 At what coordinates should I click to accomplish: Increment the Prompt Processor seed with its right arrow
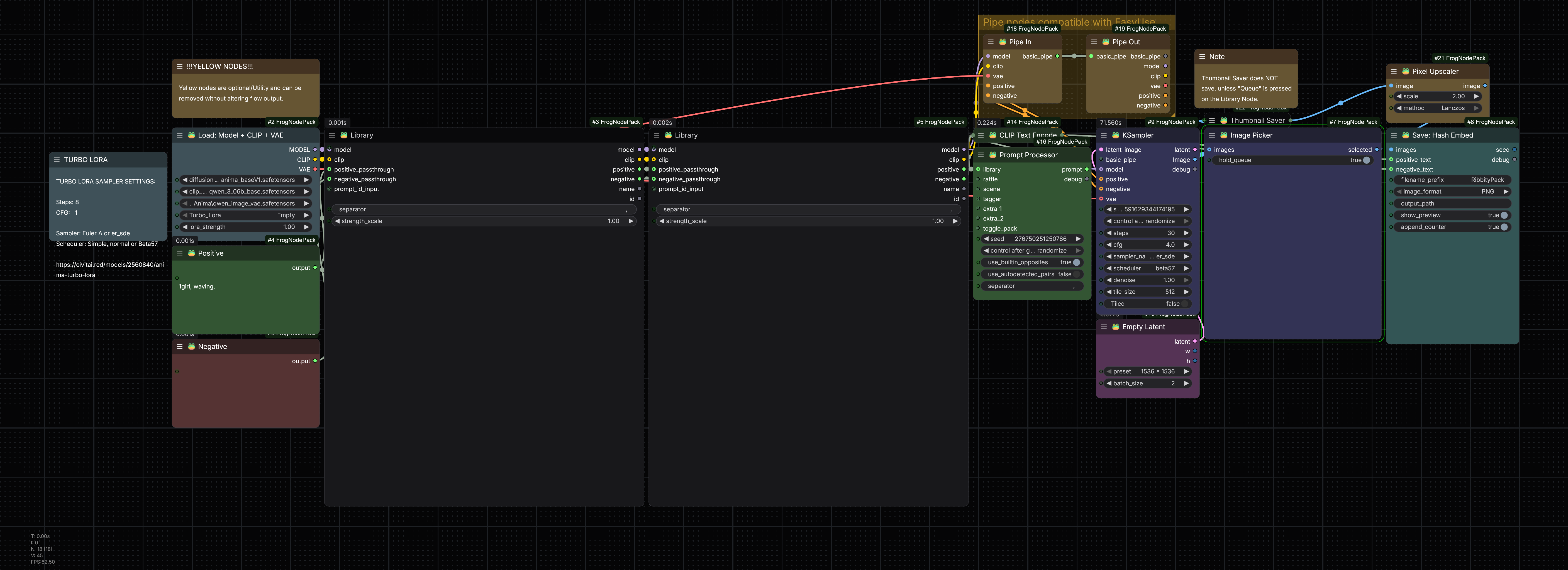click(1078, 239)
